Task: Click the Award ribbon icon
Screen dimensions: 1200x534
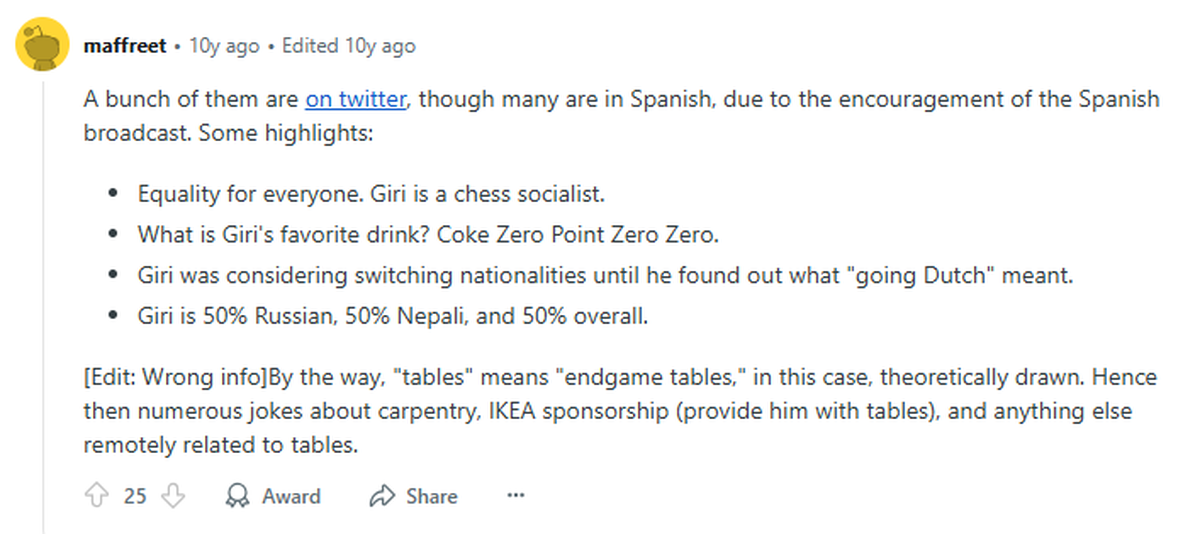Action: (x=238, y=496)
